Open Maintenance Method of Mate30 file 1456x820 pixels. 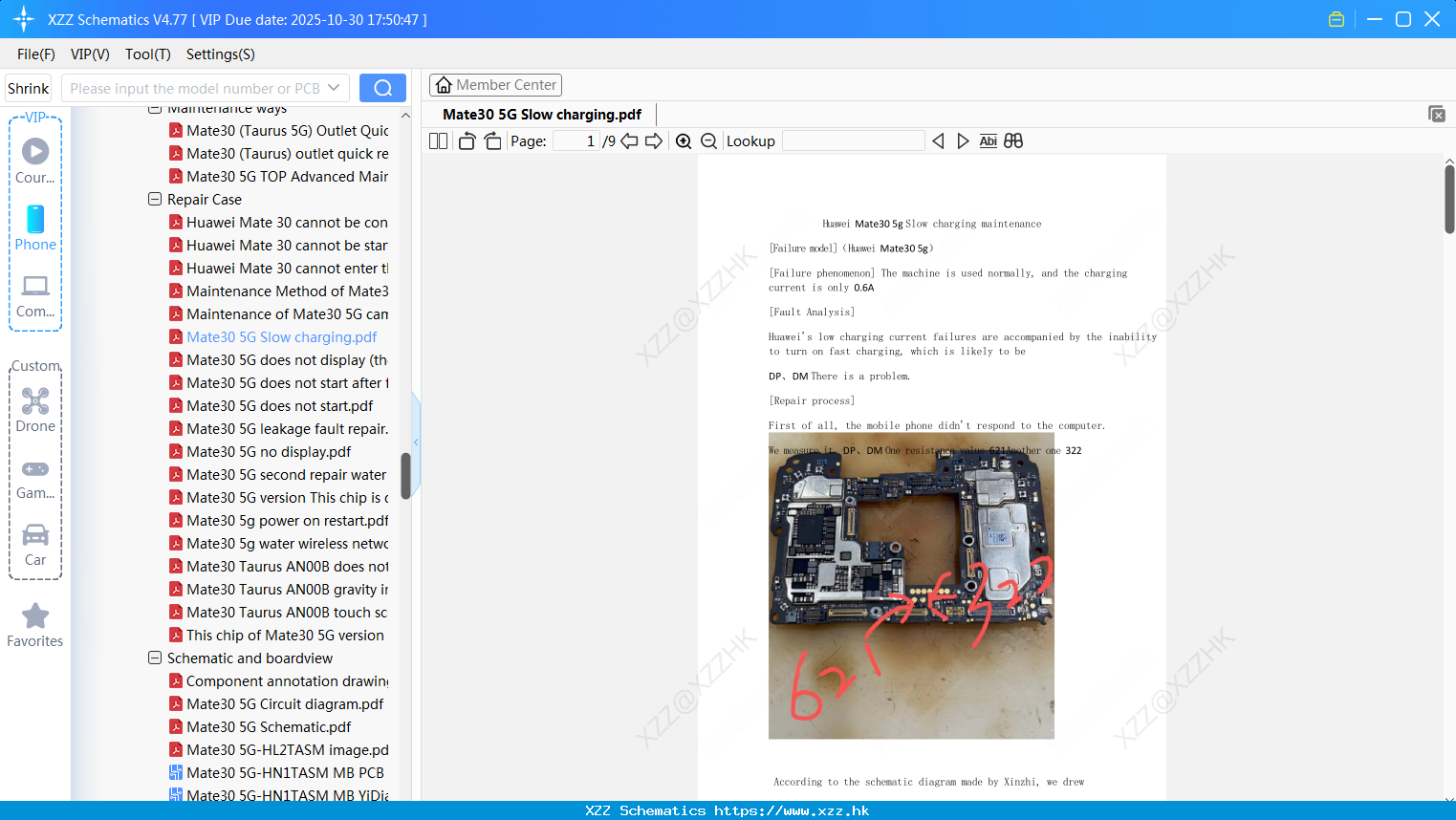278,291
